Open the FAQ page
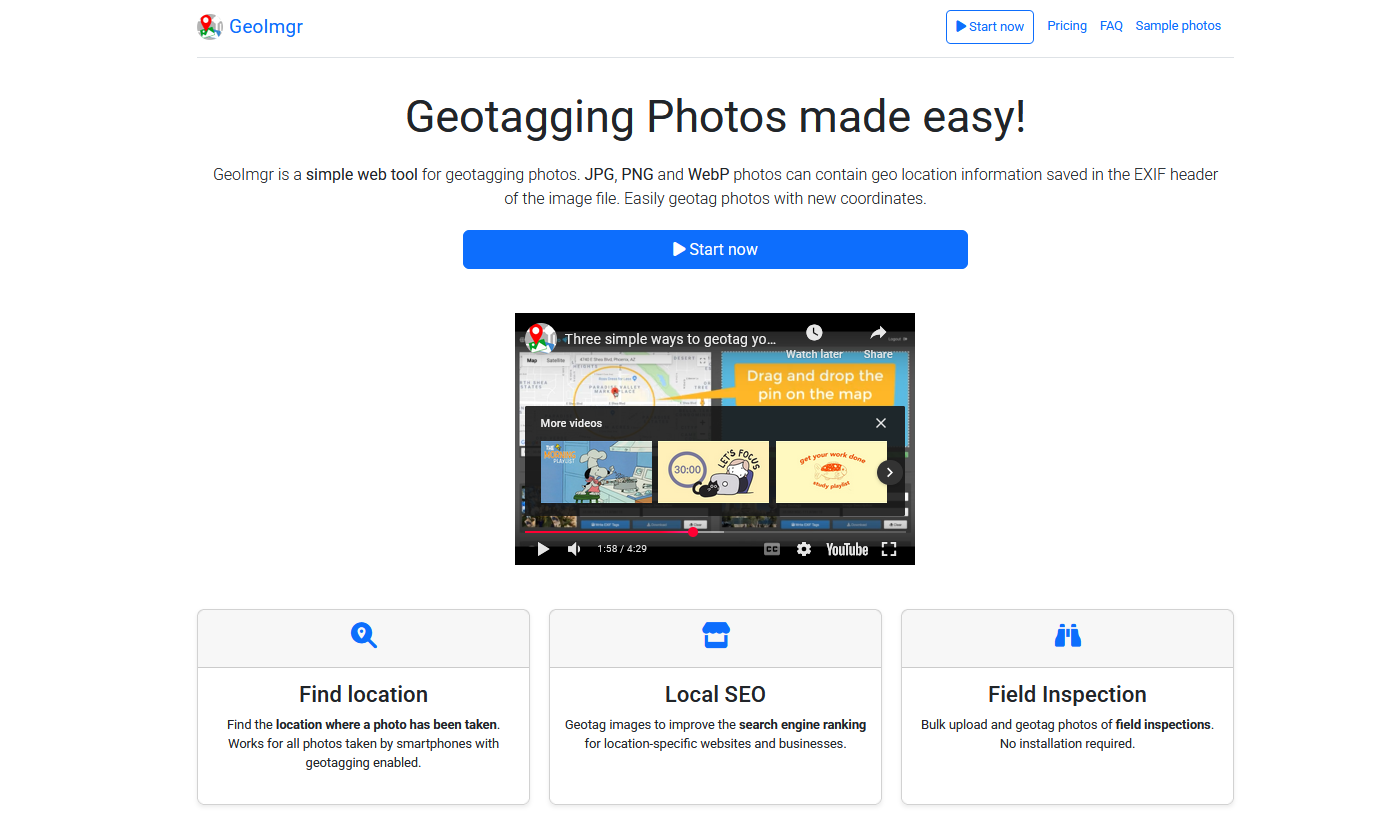The height and width of the screenshot is (814, 1393). point(1111,26)
